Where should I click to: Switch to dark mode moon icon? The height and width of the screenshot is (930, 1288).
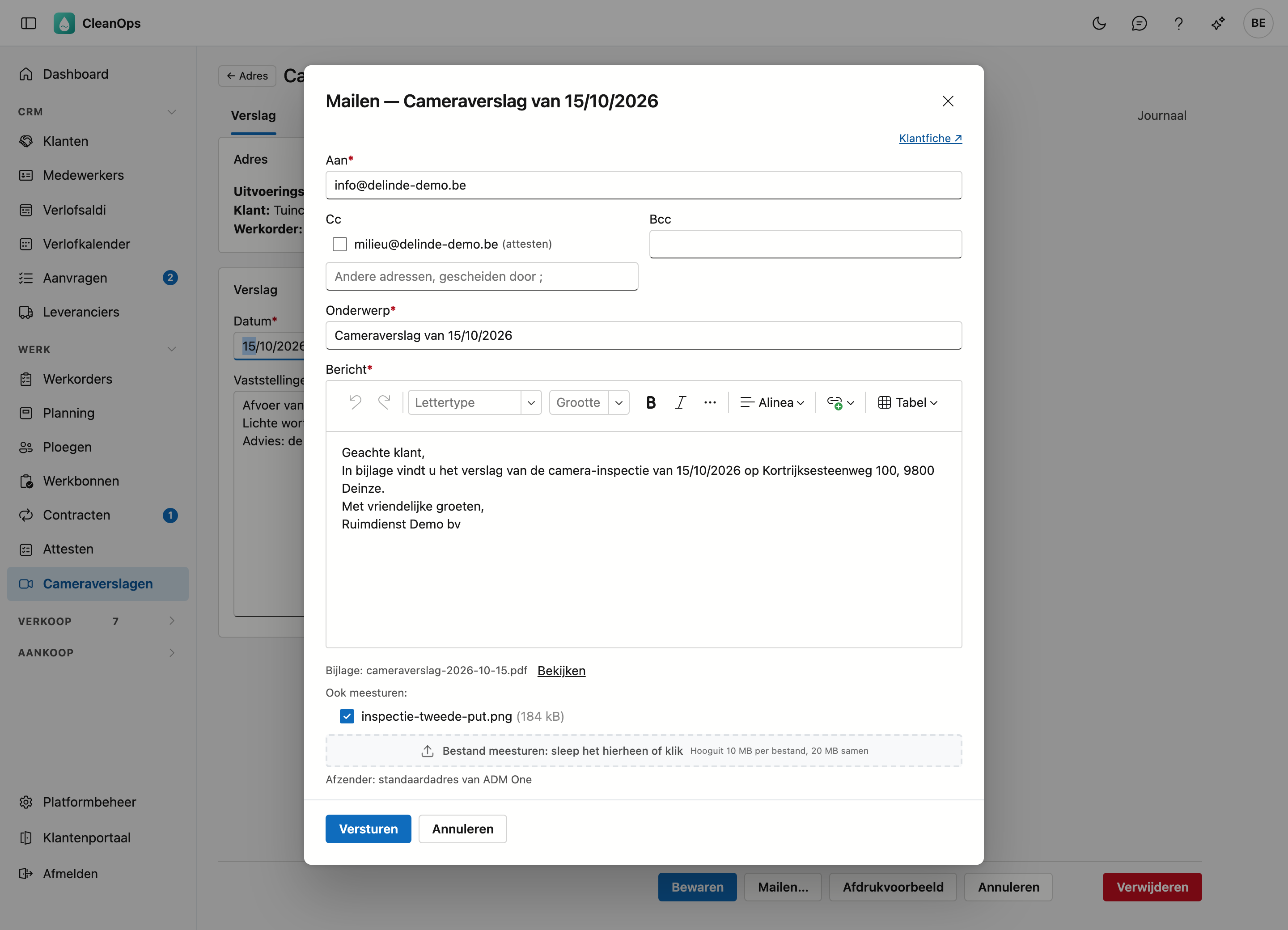[1099, 23]
